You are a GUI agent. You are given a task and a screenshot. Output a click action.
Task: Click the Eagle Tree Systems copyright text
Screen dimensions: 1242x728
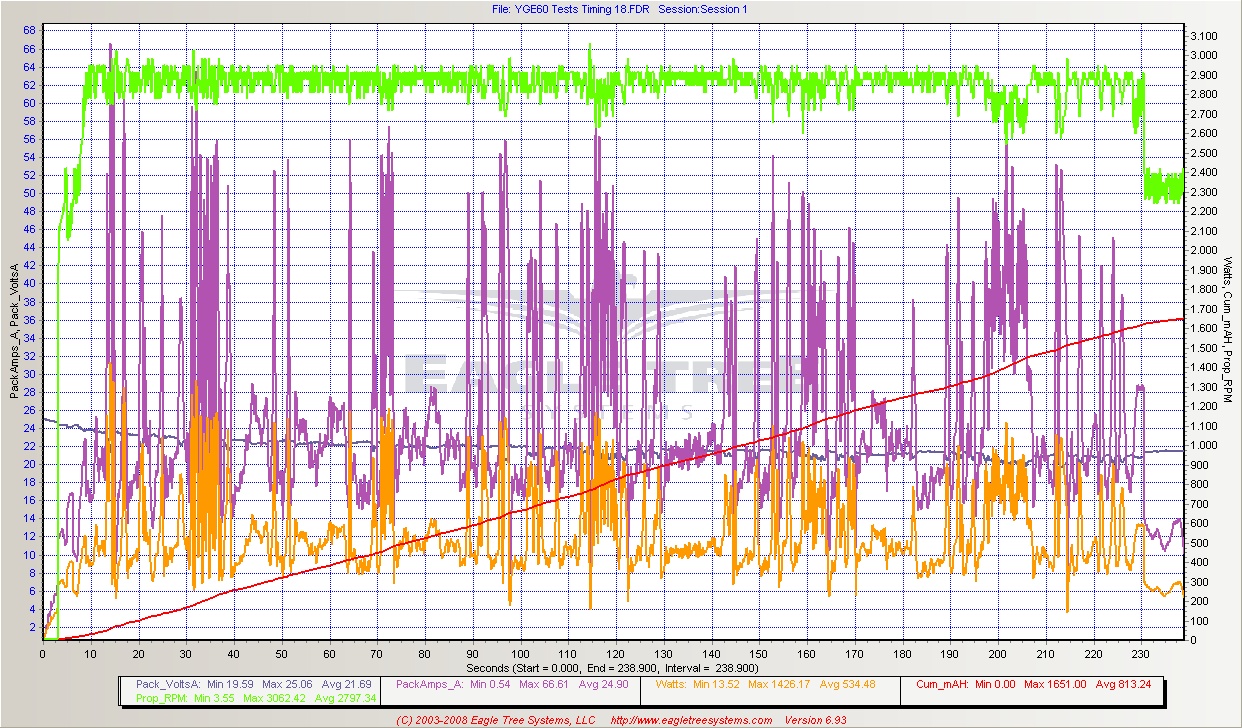(495, 720)
